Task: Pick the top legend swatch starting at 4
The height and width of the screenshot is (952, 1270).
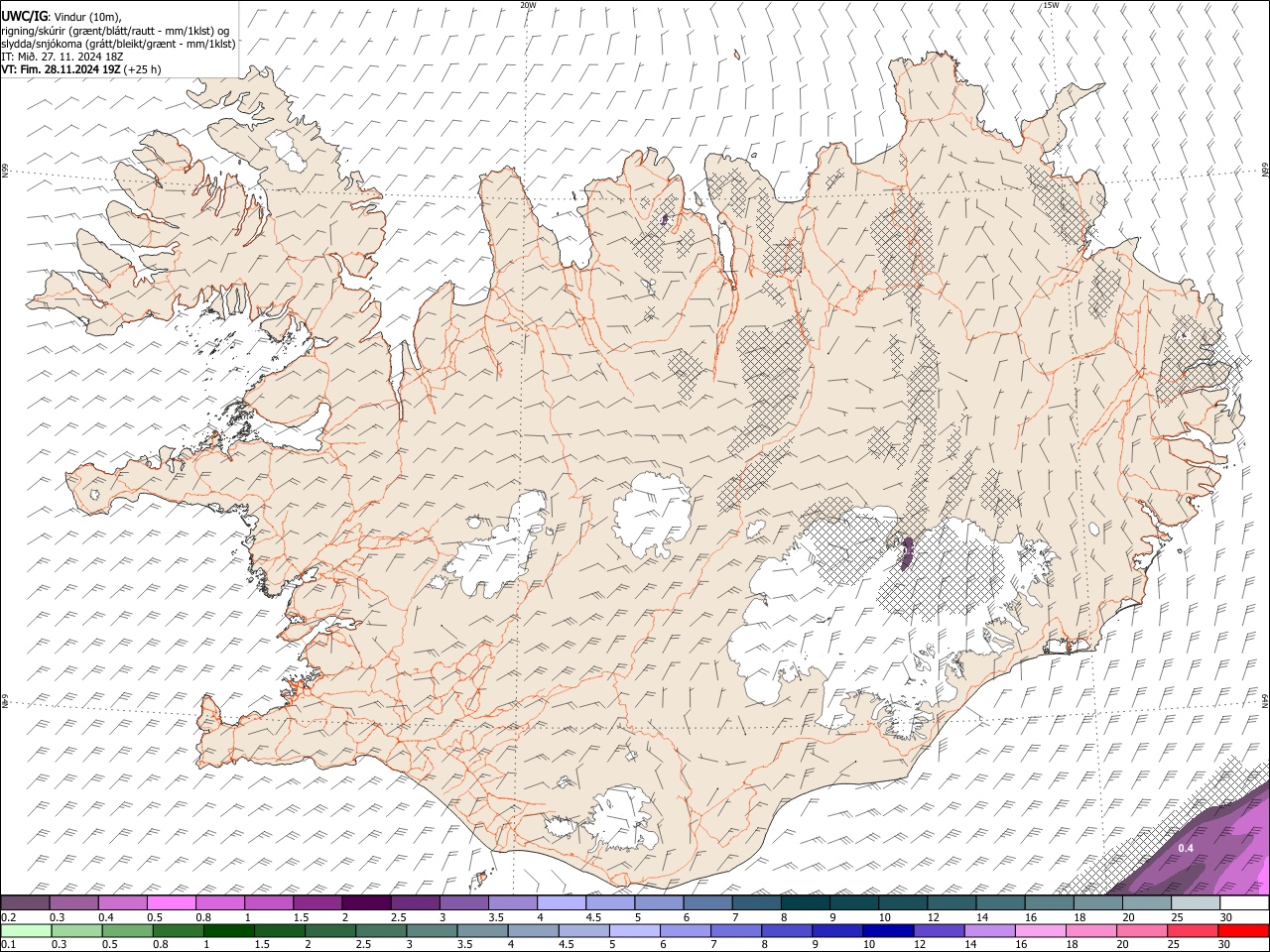Action: click(x=560, y=902)
